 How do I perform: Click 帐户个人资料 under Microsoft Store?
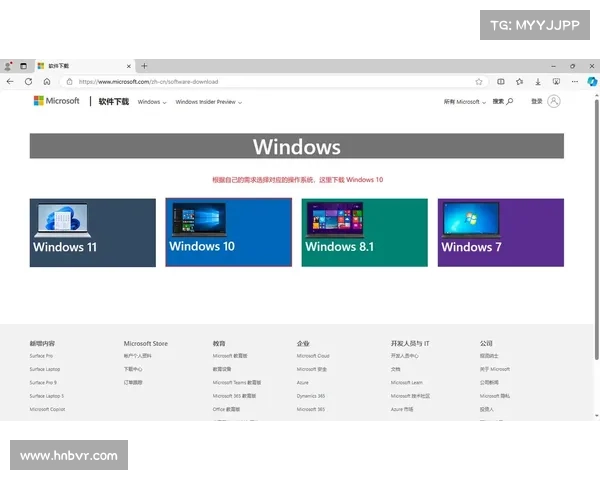pos(137,356)
